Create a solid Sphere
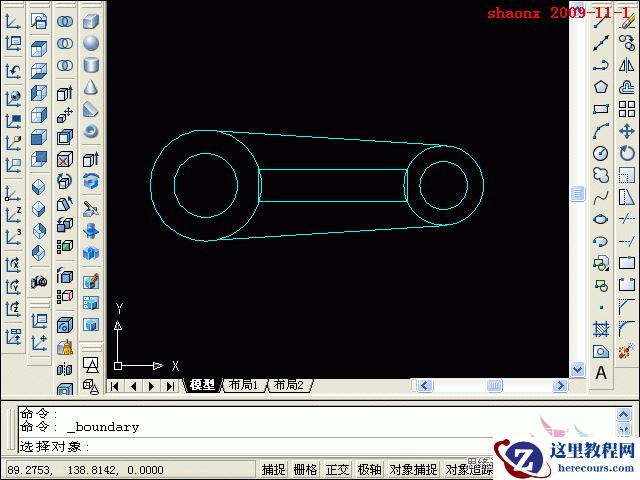The height and width of the screenshot is (480, 640). point(91,43)
